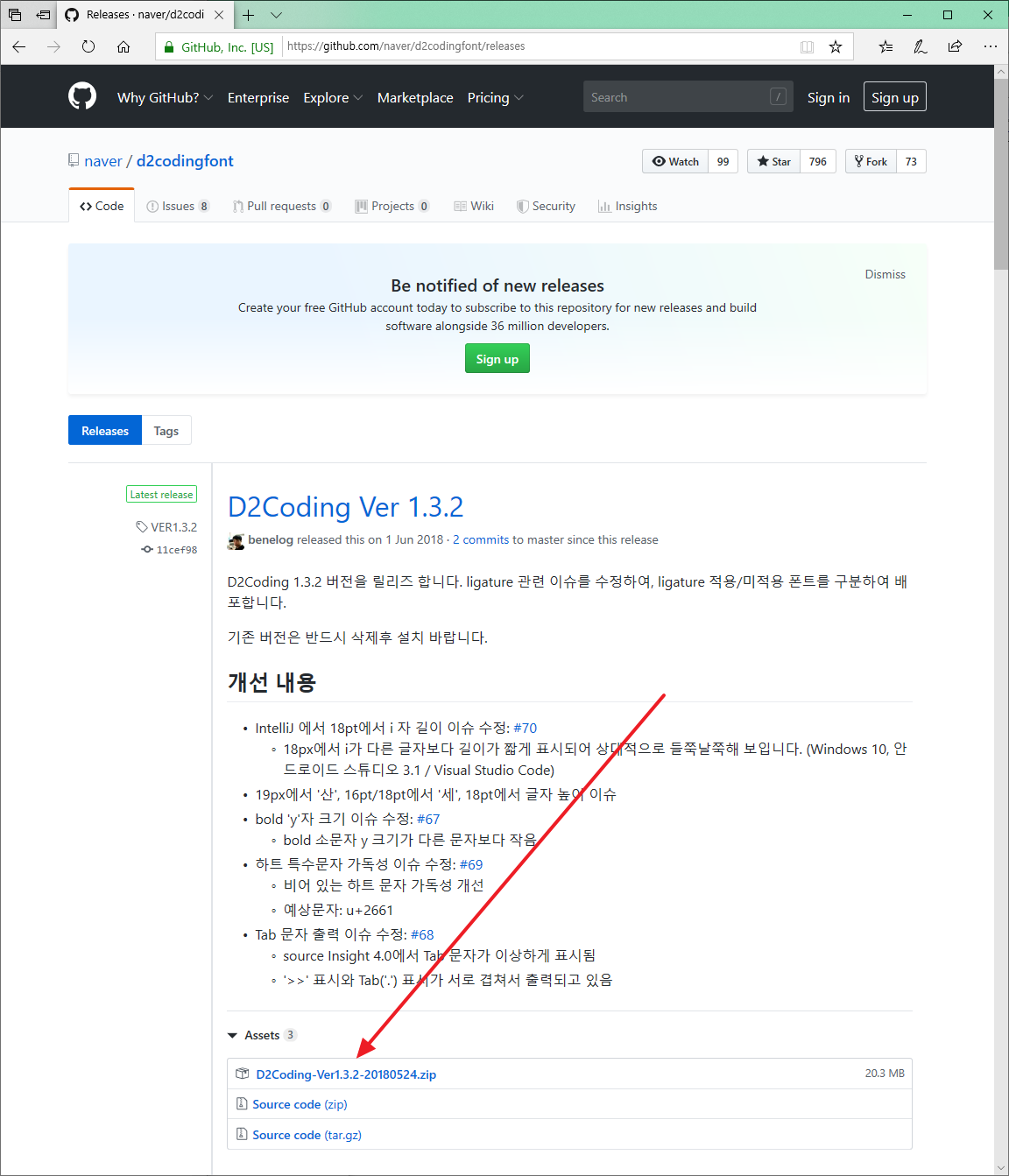Switch to the Tags view
Screen dimensions: 1009x1176
166,430
